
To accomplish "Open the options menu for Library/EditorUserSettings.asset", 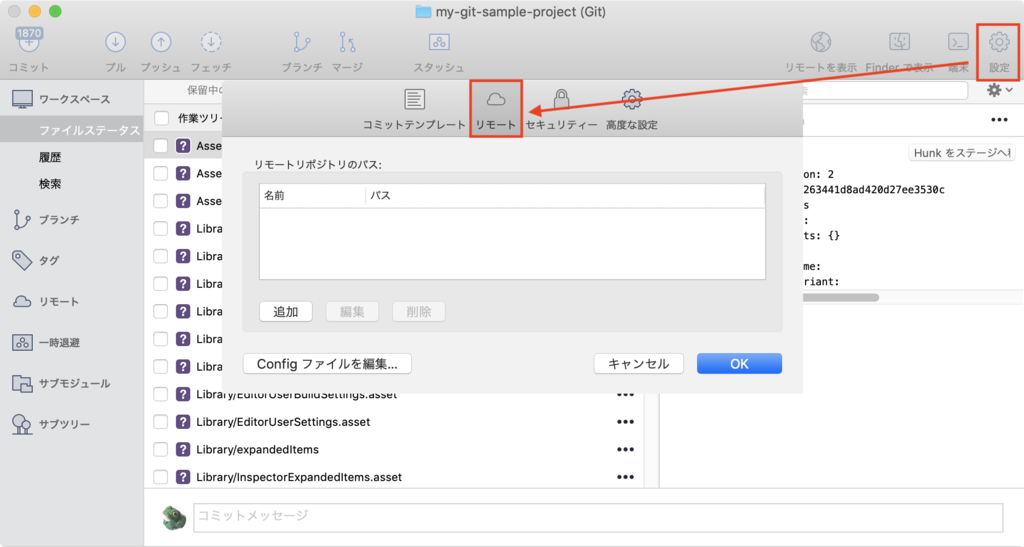I will point(625,422).
